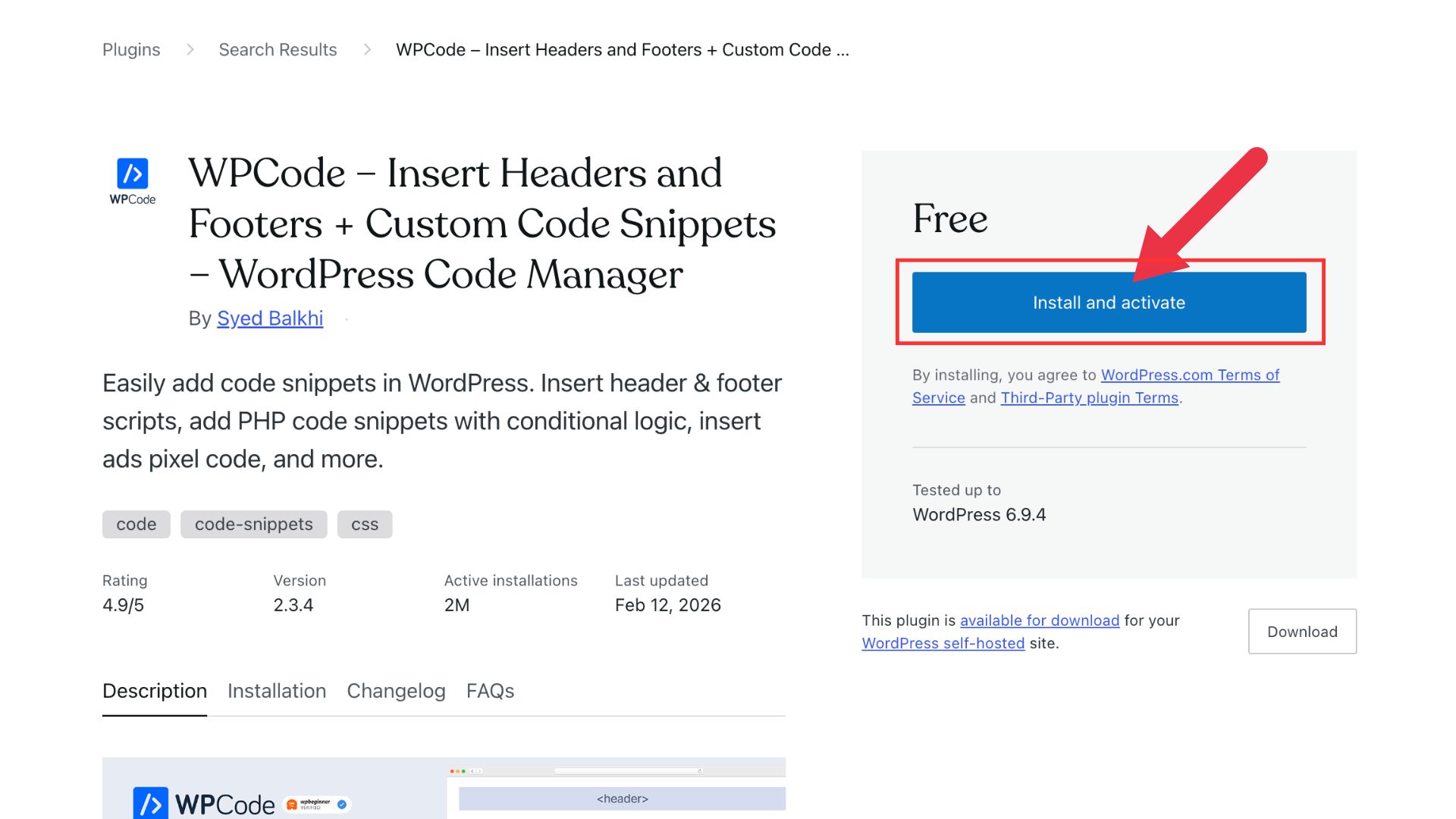
Task: Open WordPress self-hosted link
Action: pos(943,643)
